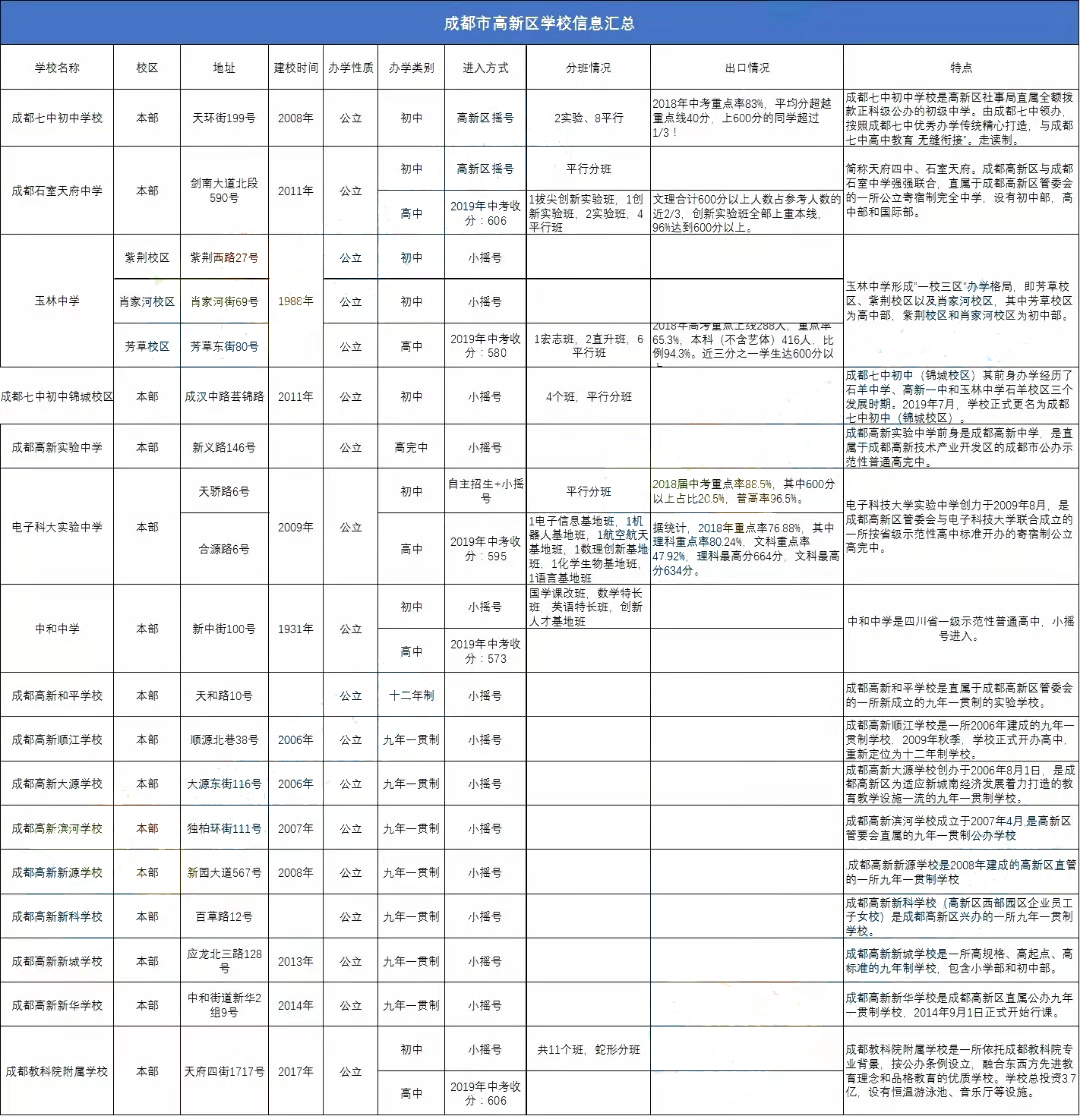Select the 进入方式 column header
This screenshot has width=1080, height=1116.
click(484, 67)
